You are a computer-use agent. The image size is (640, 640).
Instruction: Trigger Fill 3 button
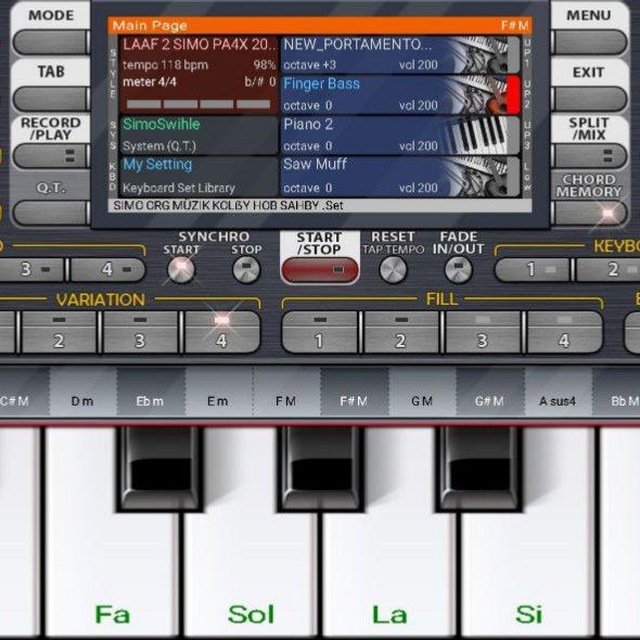click(483, 333)
